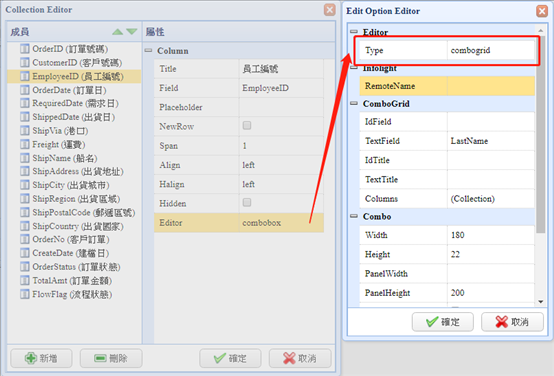This screenshot has height=376, width=554.
Task: Click the IdTitle value field
Action: tap(491, 160)
